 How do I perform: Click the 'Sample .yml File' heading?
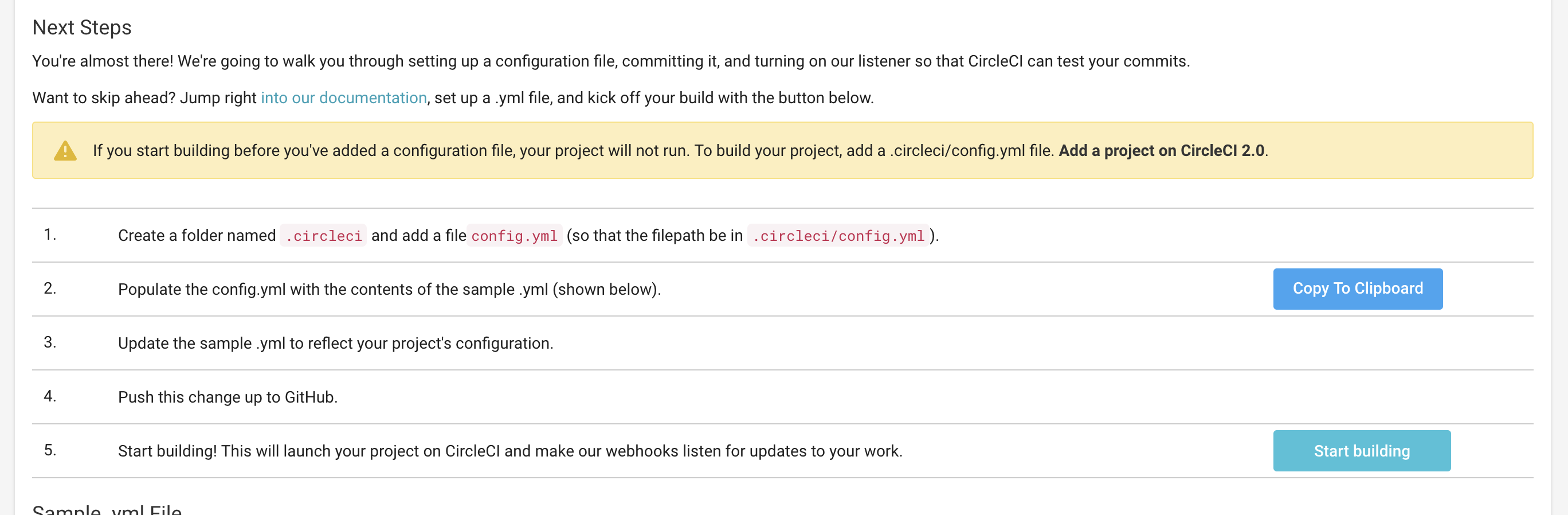click(107, 509)
